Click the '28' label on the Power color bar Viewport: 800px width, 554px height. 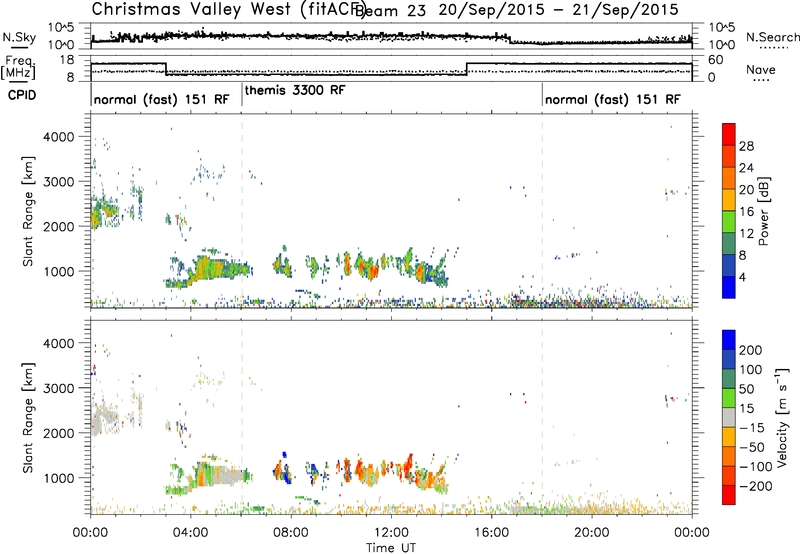(x=746, y=146)
